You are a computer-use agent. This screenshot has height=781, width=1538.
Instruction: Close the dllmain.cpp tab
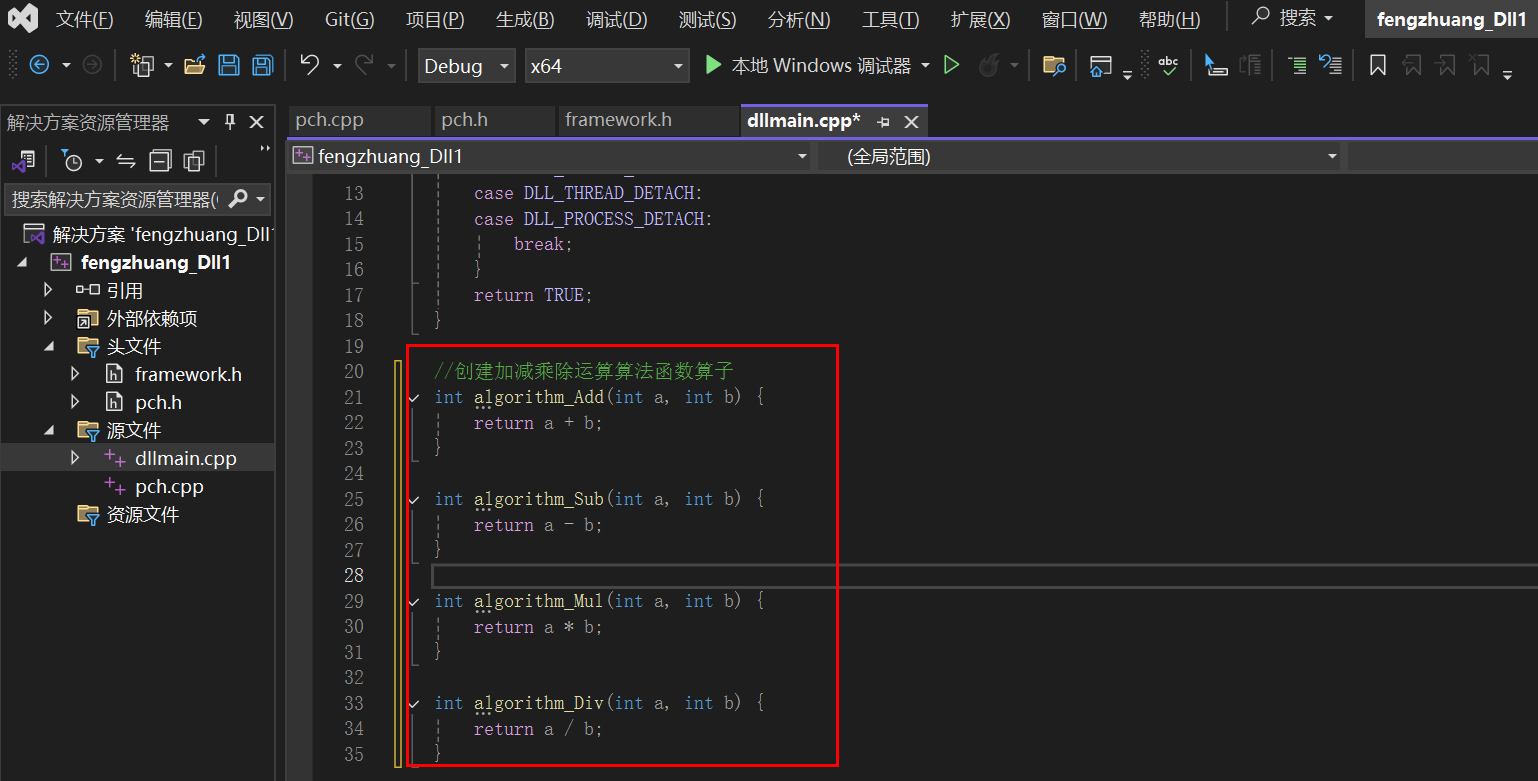tap(911, 122)
